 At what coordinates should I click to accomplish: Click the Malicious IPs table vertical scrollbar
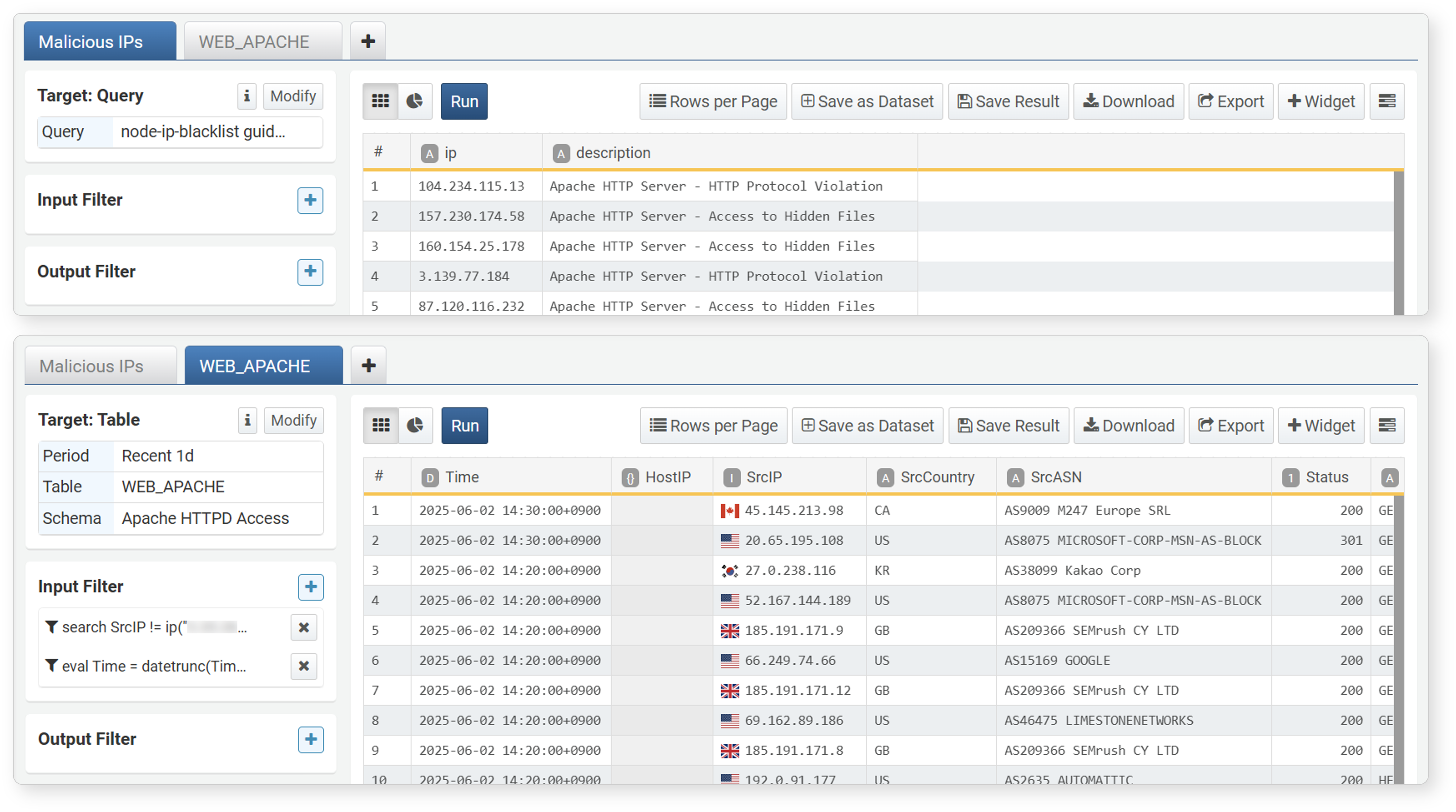click(1399, 243)
